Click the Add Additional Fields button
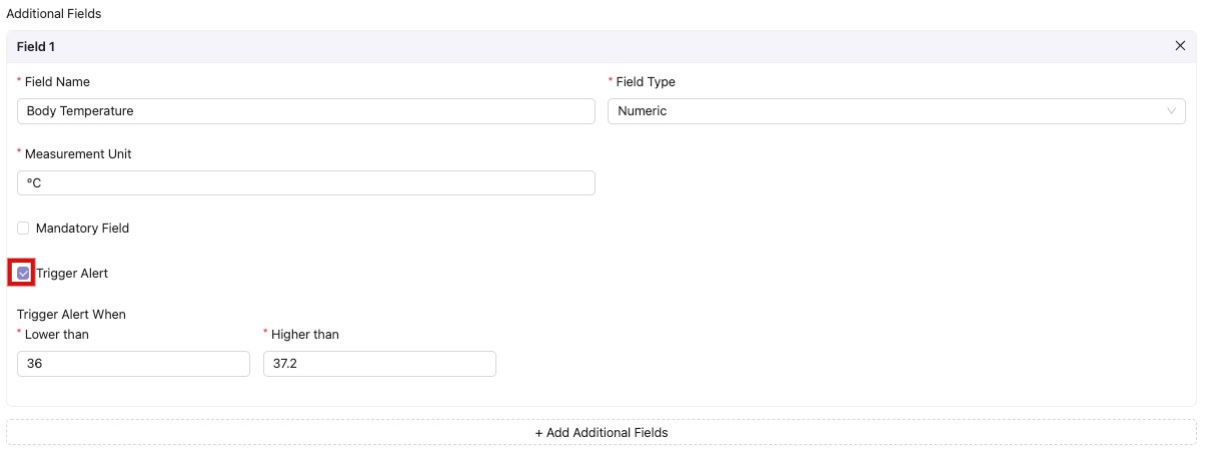Image resolution: width=1206 pixels, height=454 pixels. coord(601,433)
